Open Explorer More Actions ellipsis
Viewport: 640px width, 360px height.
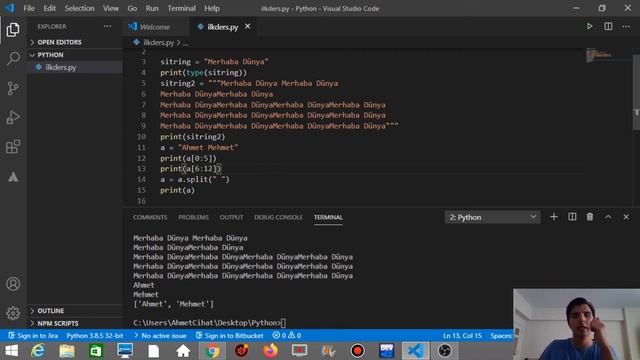pos(107,26)
